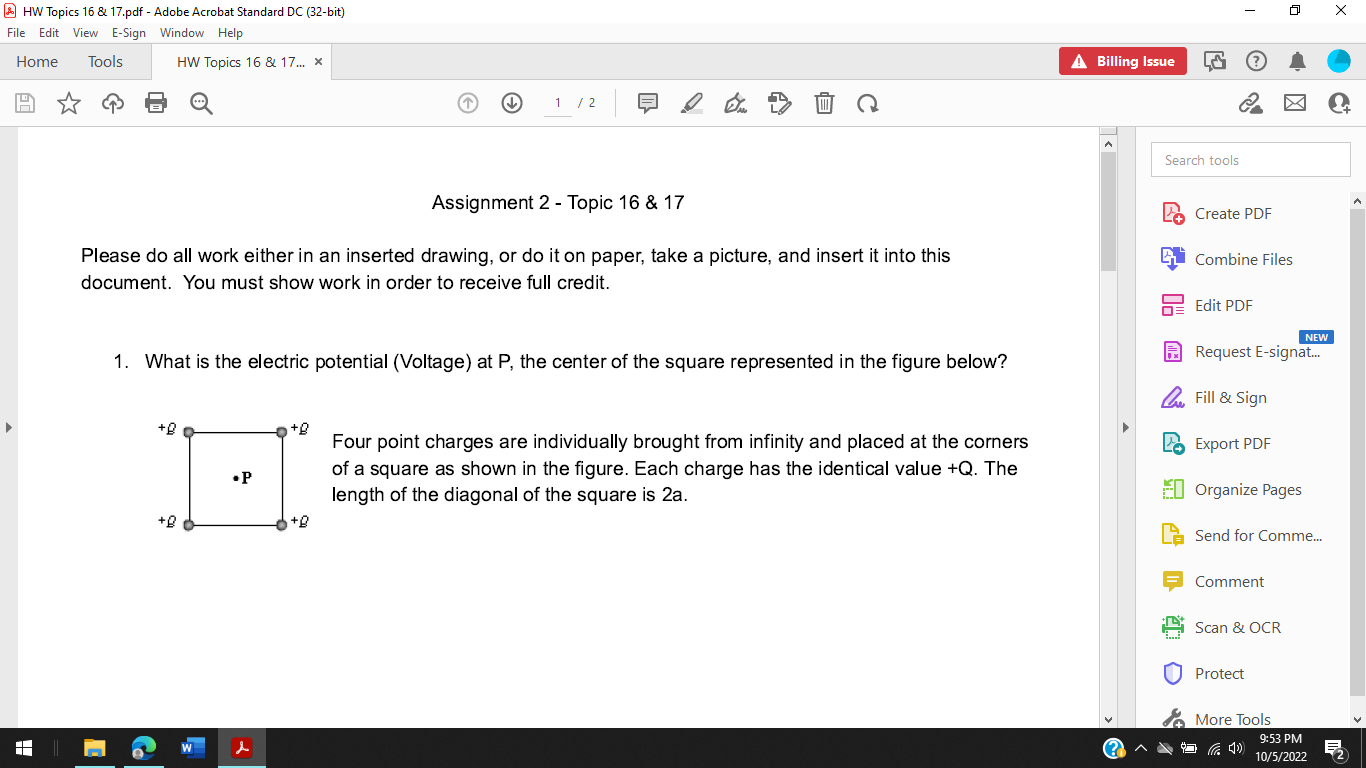
Task: Resolve the Billing Issue
Action: (1122, 61)
